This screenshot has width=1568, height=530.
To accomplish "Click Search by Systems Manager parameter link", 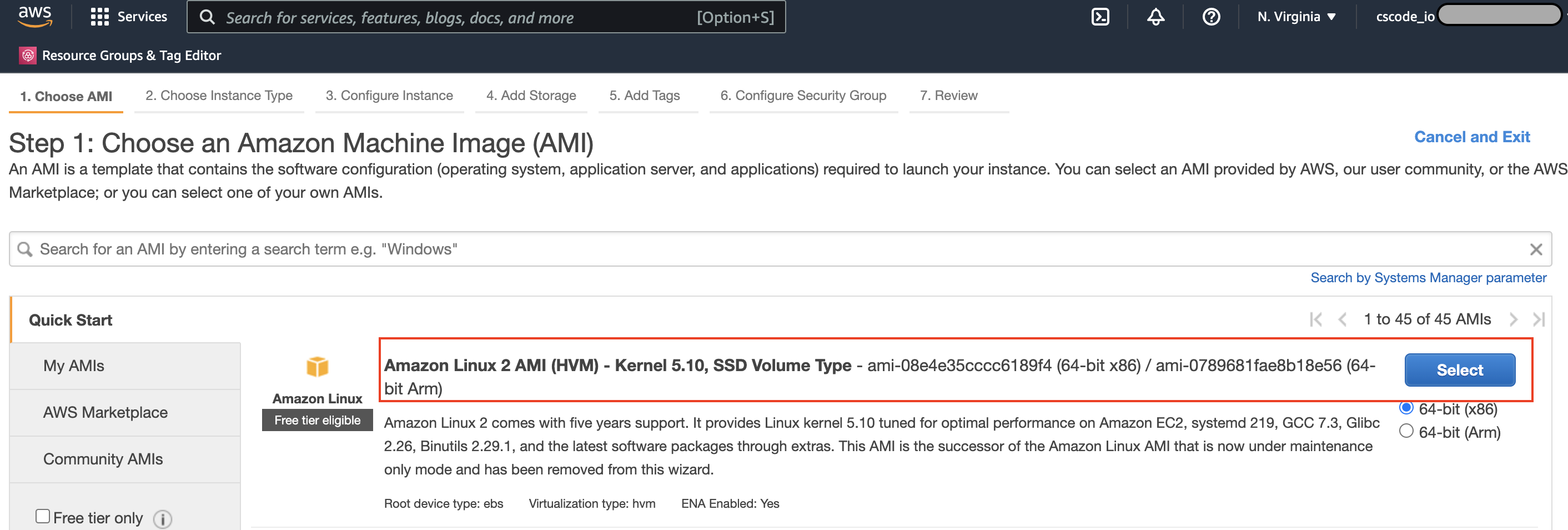I will (1428, 278).
